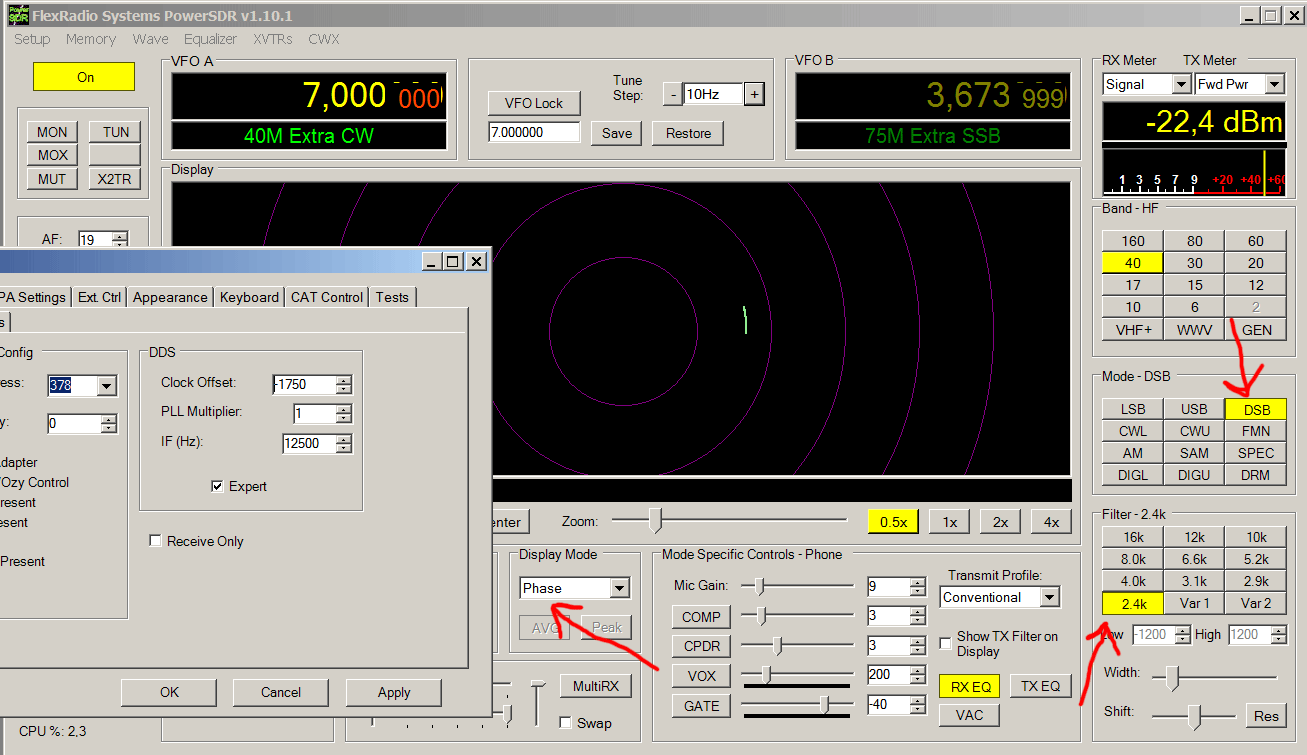1307x755 pixels.
Task: Set zoom to 4x
Action: pos(1051,522)
